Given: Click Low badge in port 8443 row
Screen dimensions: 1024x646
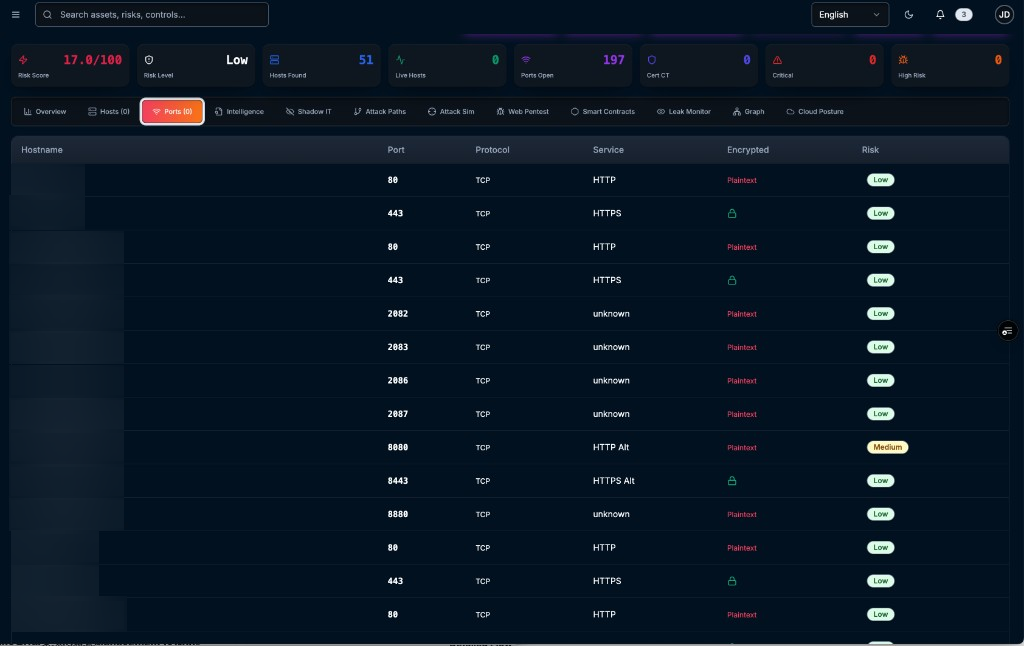Looking at the screenshot, I should 880,481.
